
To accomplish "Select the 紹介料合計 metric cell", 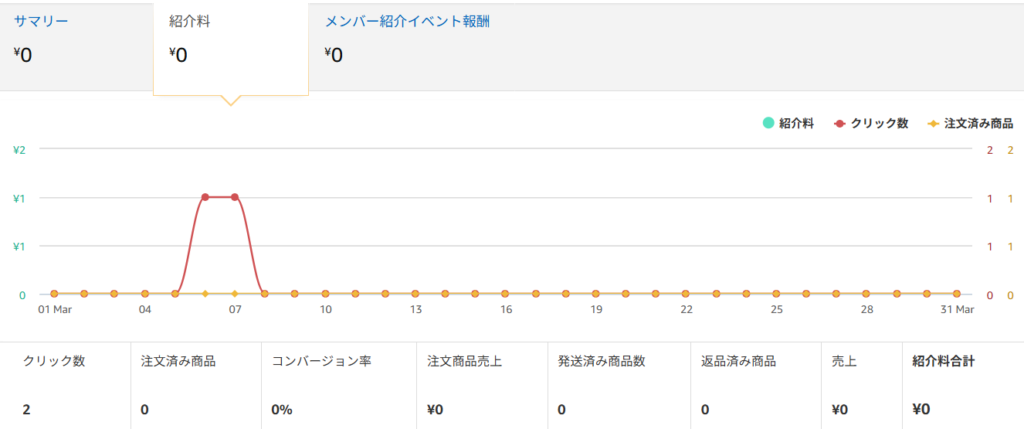I will pyautogui.click(x=960, y=385).
